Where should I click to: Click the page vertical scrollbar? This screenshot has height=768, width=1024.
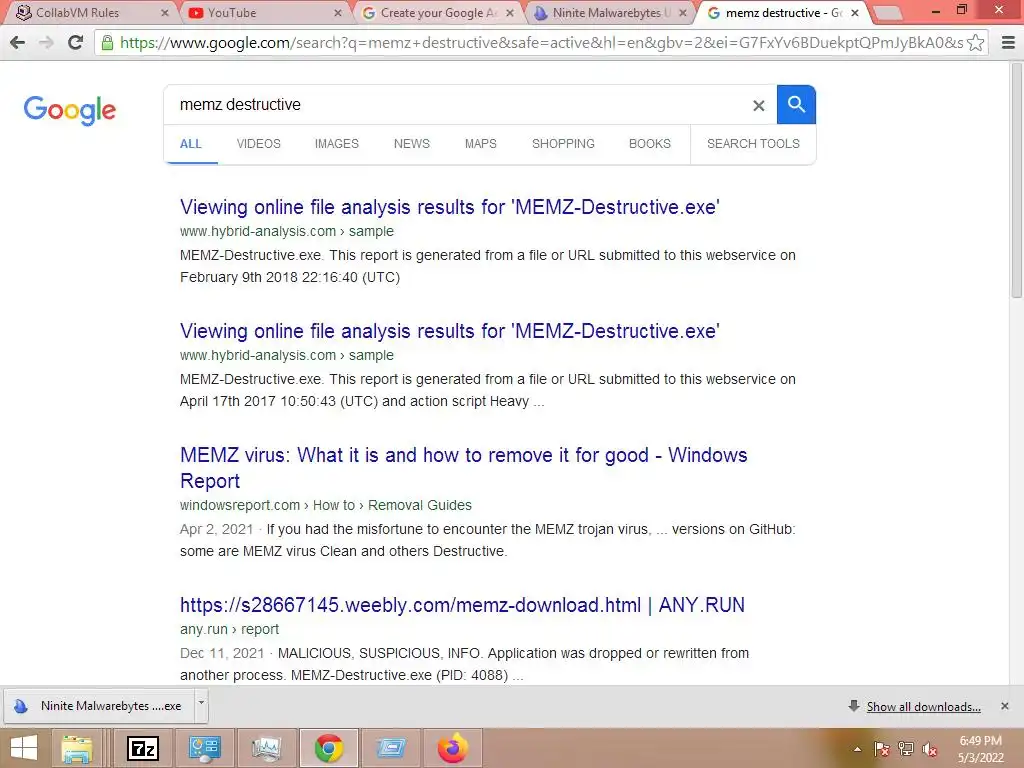point(1017,180)
